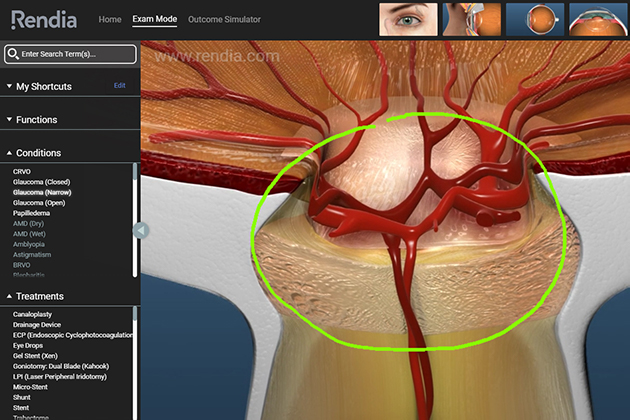The width and height of the screenshot is (630, 420).
Task: Click Edit next to My Shortcuts
Action: (120, 86)
